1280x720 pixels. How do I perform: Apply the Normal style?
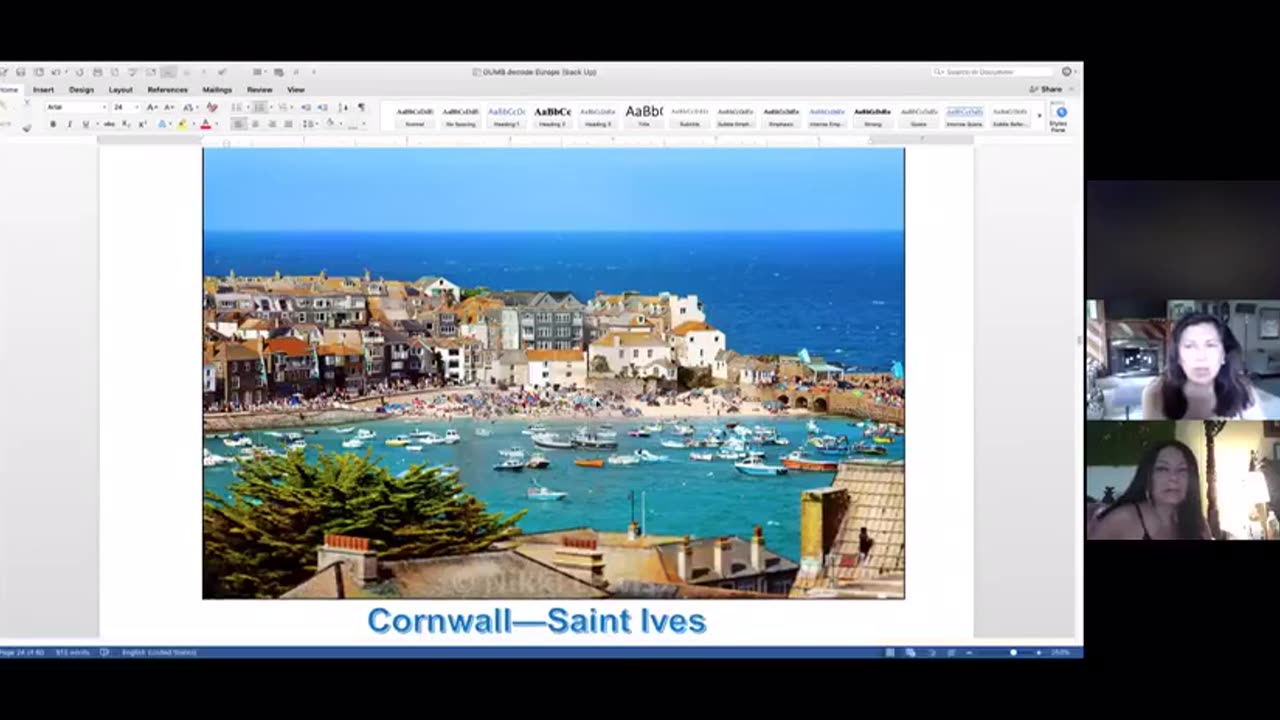pyautogui.click(x=415, y=116)
